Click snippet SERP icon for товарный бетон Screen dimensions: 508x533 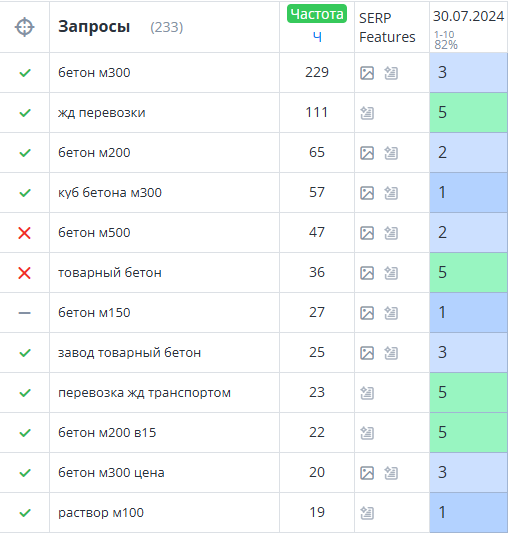[391, 273]
